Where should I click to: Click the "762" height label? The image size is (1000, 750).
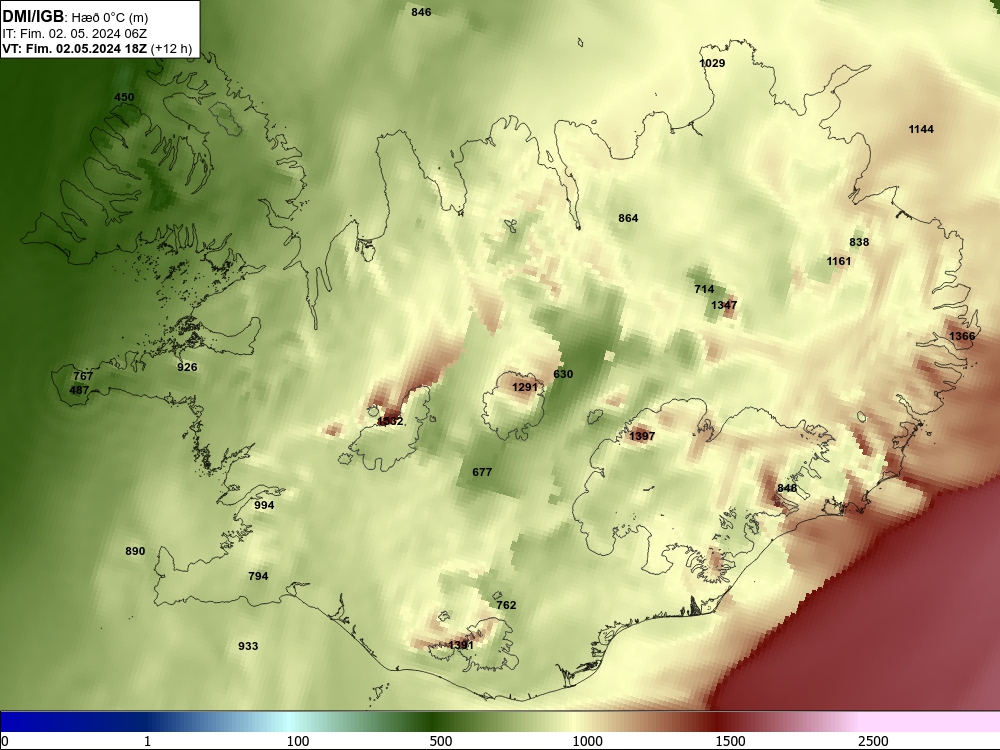[x=506, y=605]
